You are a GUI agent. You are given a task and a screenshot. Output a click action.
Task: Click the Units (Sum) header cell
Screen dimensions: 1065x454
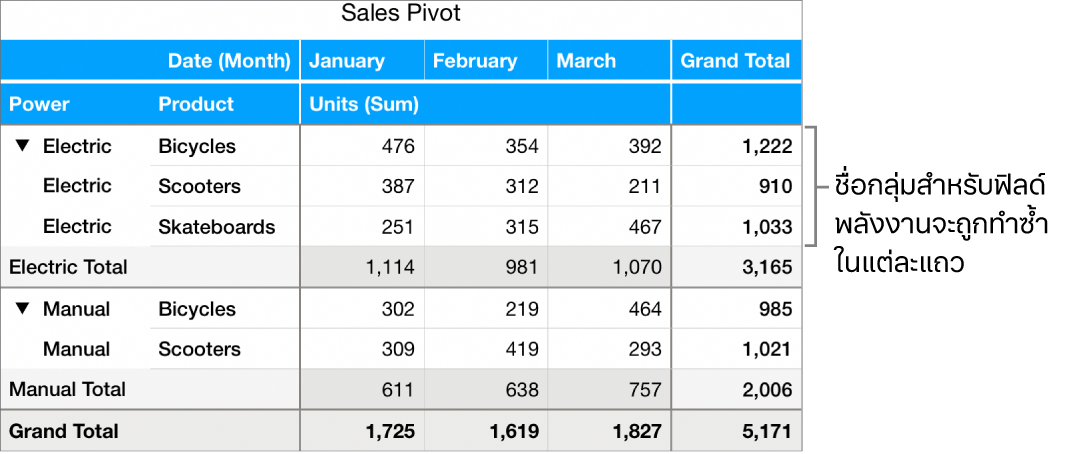[x=364, y=104]
